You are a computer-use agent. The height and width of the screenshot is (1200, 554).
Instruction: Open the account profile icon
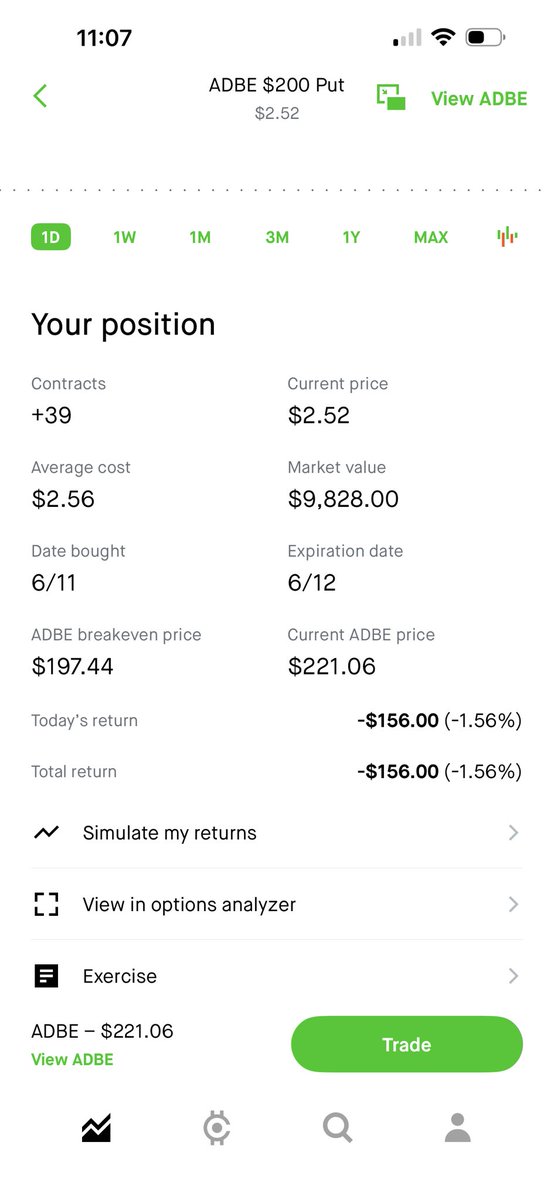458,1129
